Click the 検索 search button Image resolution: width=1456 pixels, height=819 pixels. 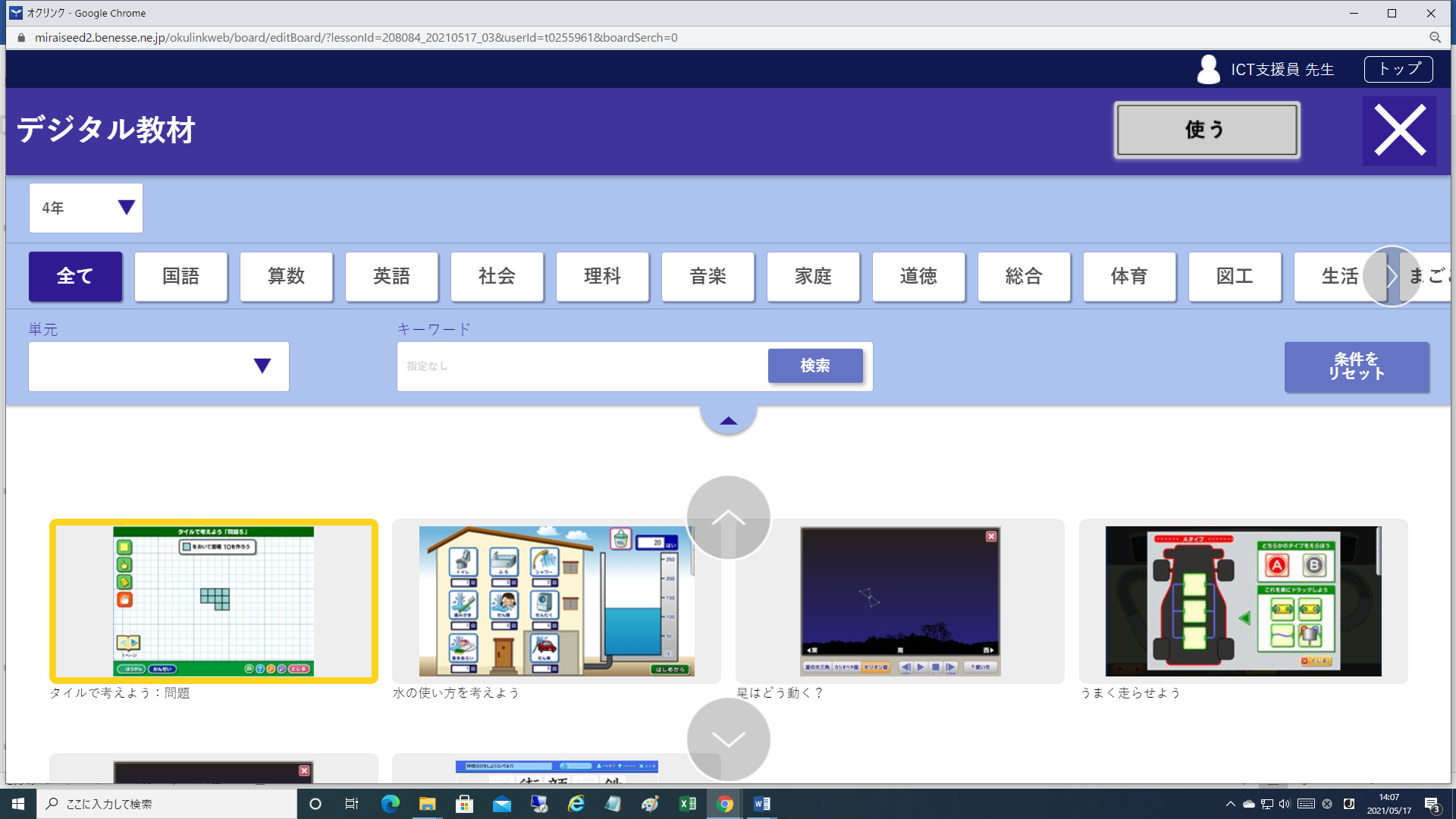[815, 366]
